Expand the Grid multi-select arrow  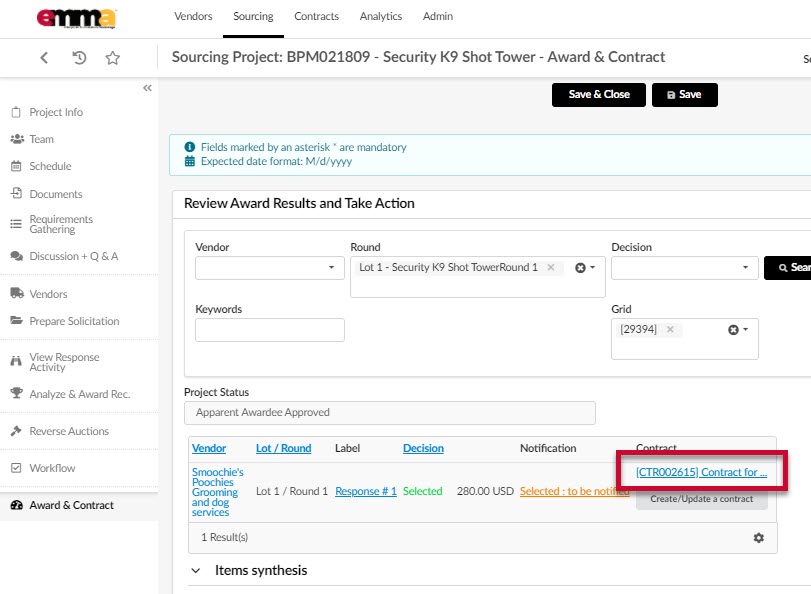pyautogui.click(x=745, y=330)
